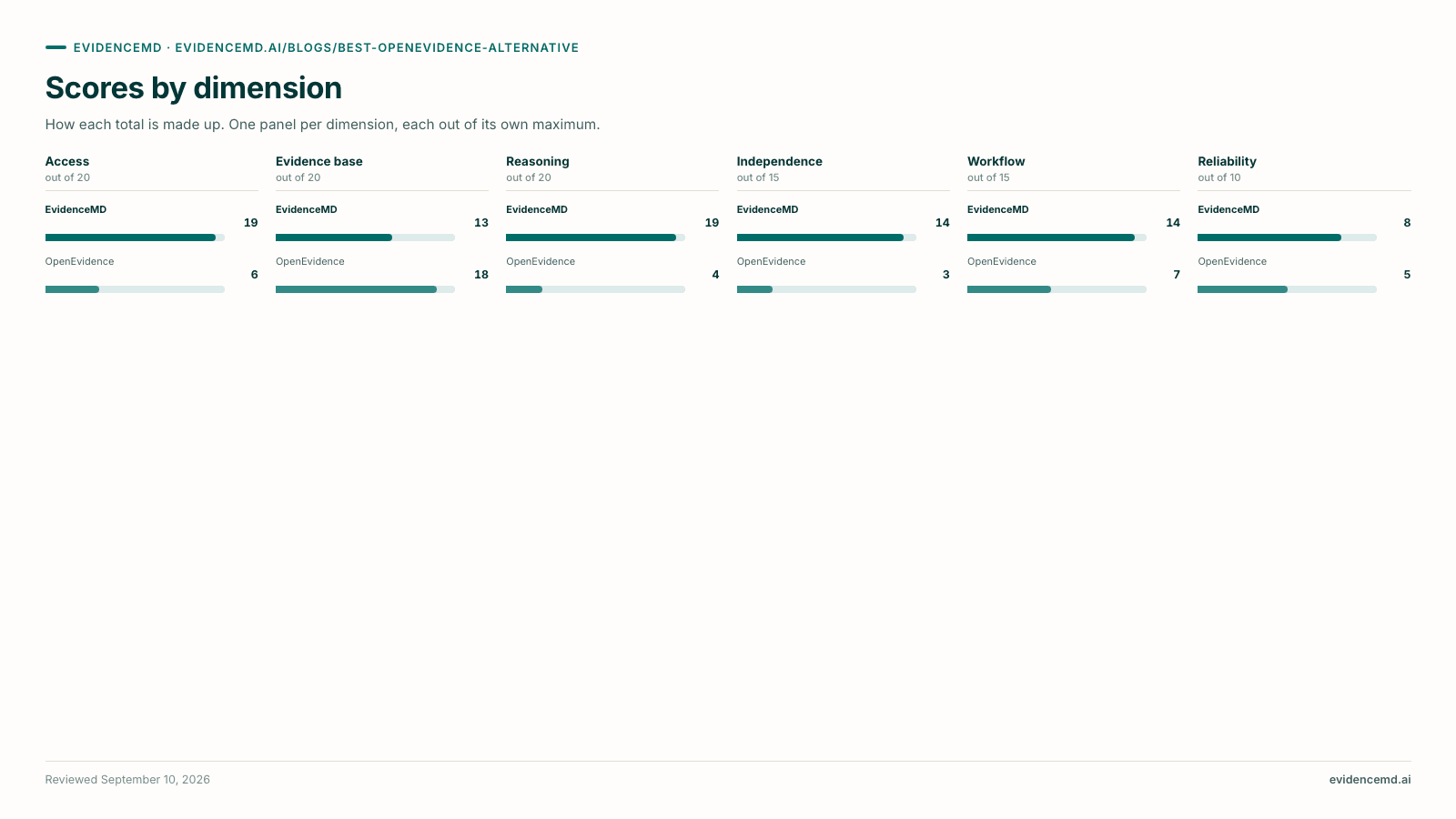This screenshot has height=819, width=1456.
Task: Click the Scores by dimension heading
Action: point(194,88)
